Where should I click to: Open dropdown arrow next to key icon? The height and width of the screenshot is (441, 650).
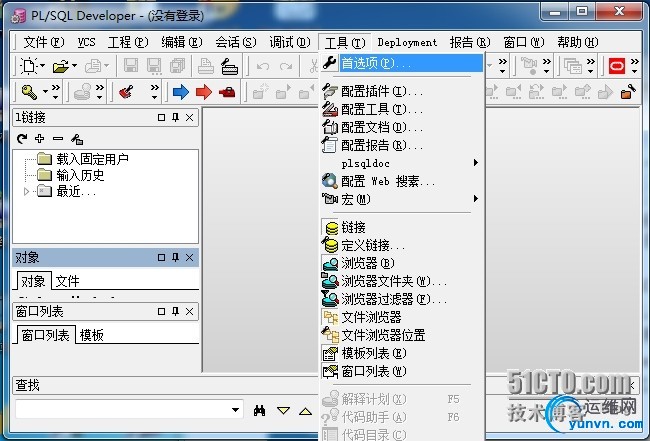(x=45, y=92)
